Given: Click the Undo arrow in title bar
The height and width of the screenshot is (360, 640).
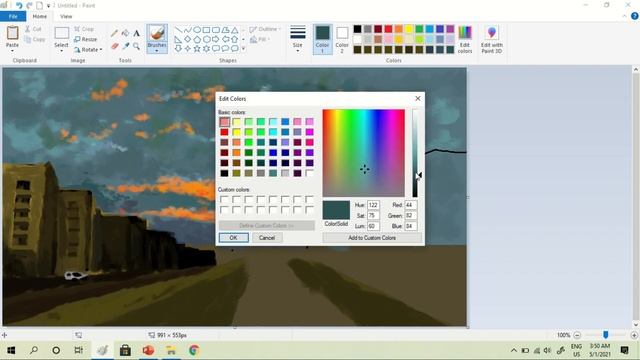Looking at the screenshot, I should (19, 5).
